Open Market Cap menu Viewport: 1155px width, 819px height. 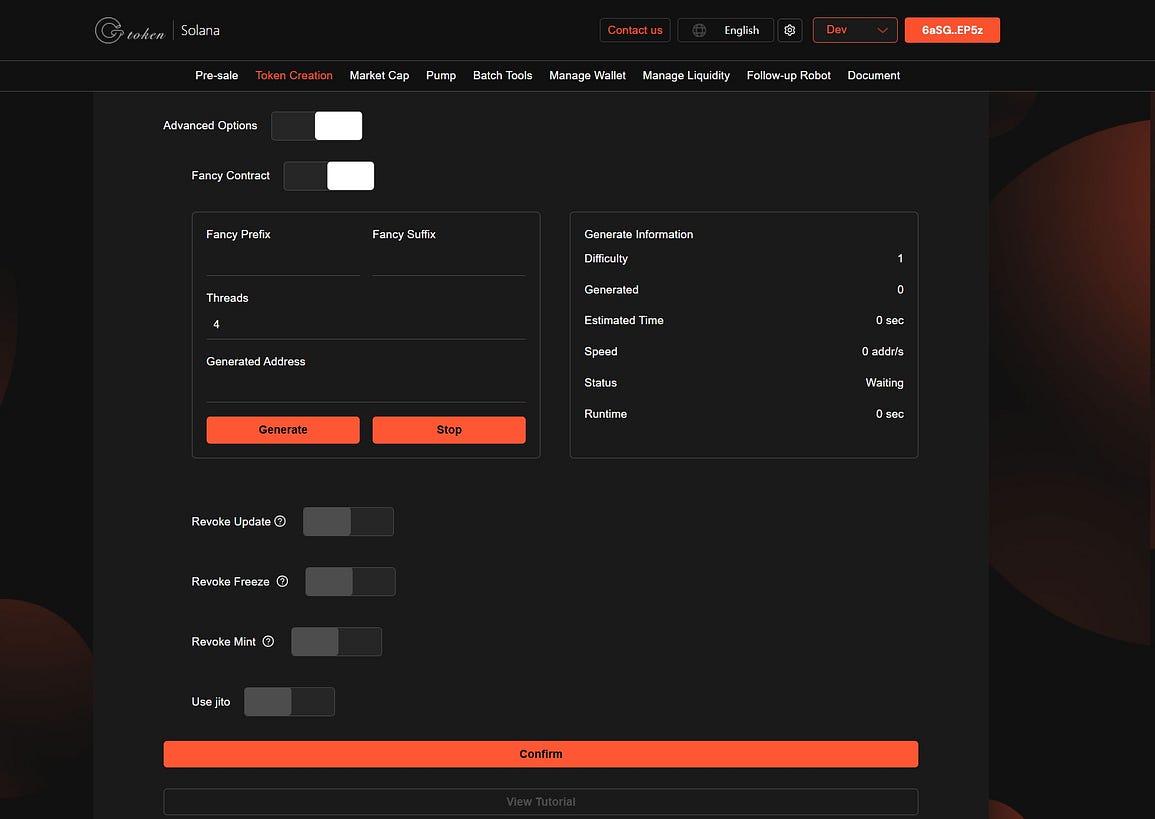click(379, 75)
